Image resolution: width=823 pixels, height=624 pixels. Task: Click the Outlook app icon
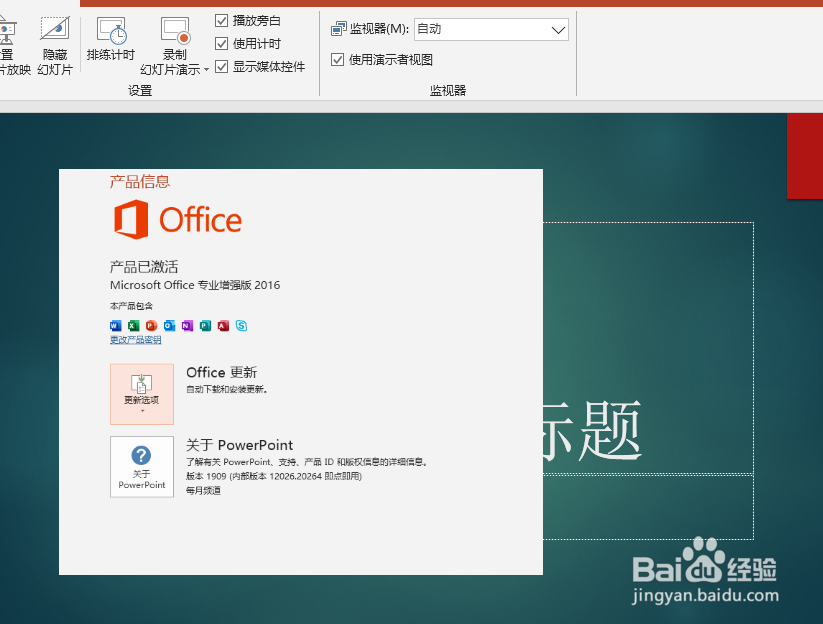point(170,326)
